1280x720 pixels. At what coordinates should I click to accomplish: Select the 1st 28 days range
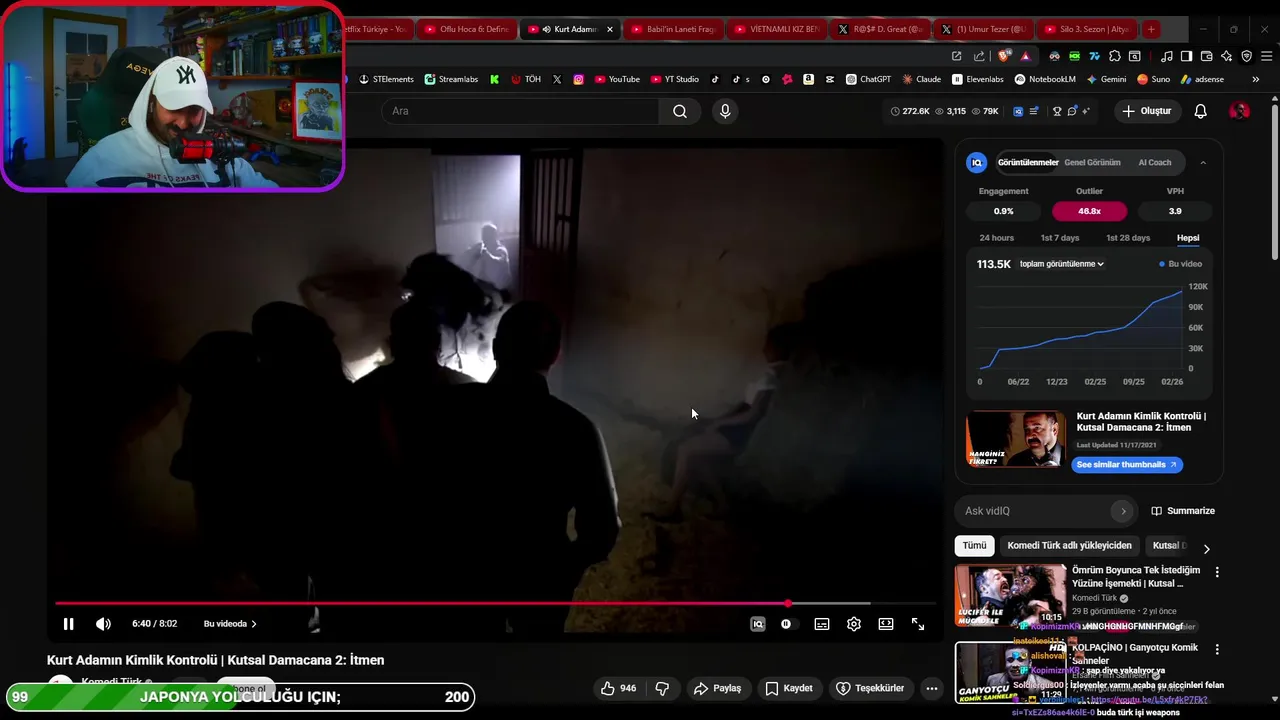coord(1128,238)
